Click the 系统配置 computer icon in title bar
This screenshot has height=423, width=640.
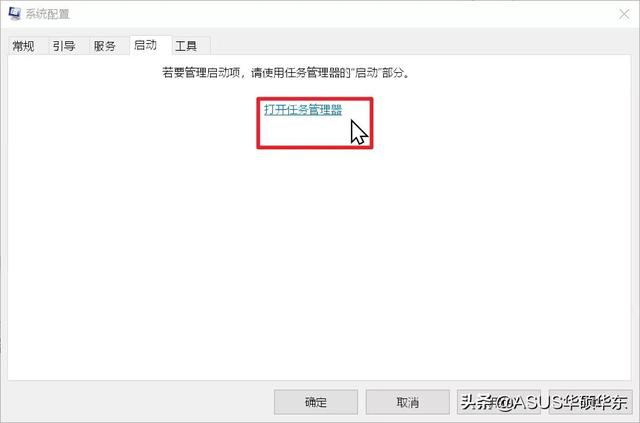point(15,13)
